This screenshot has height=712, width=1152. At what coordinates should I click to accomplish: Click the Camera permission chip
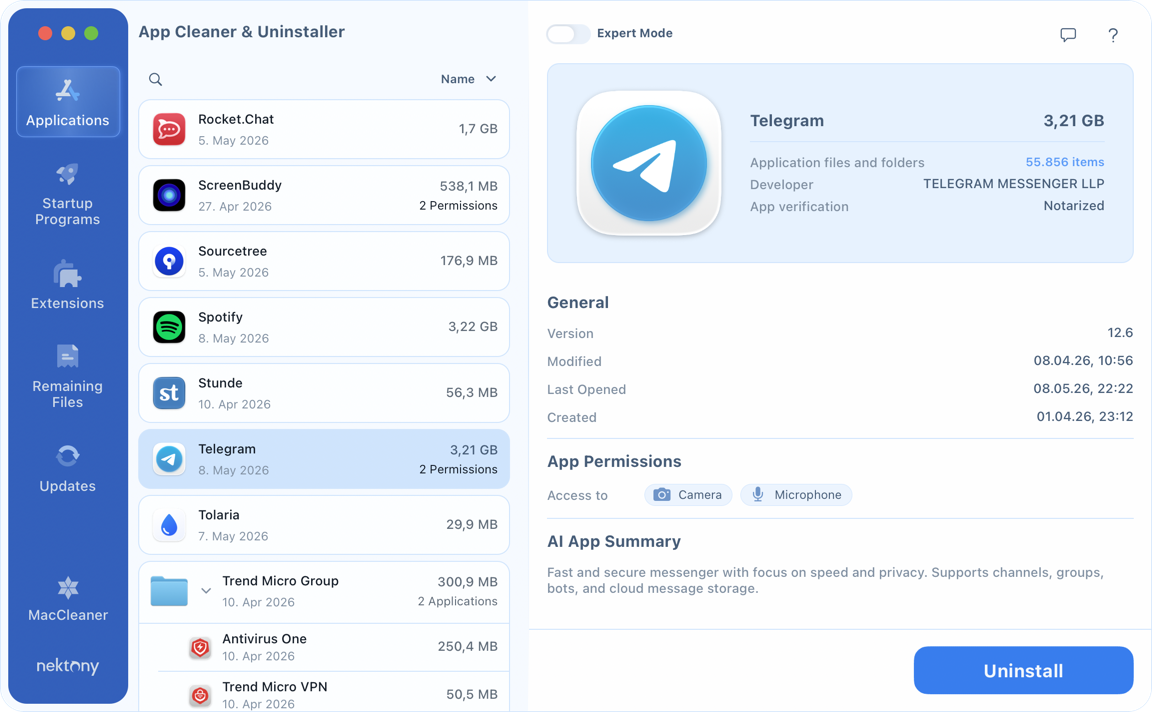click(x=688, y=495)
